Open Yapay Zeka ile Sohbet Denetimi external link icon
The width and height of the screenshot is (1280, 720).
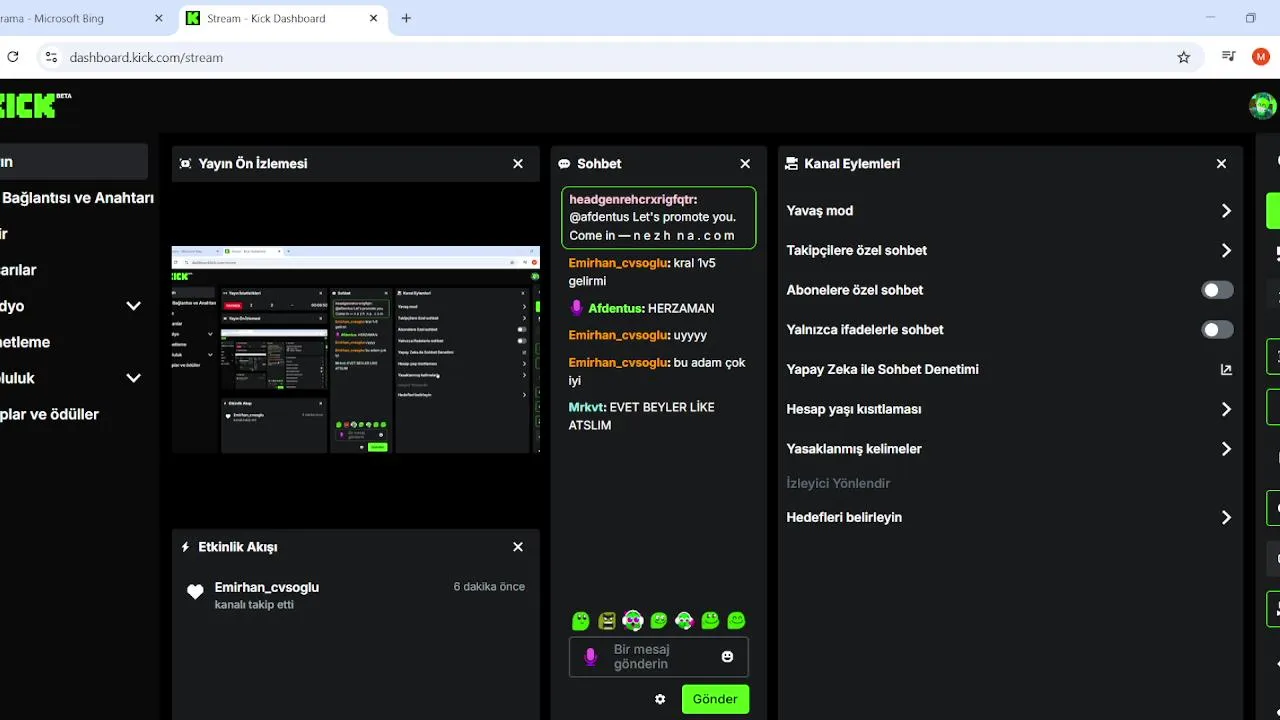[x=1226, y=369]
